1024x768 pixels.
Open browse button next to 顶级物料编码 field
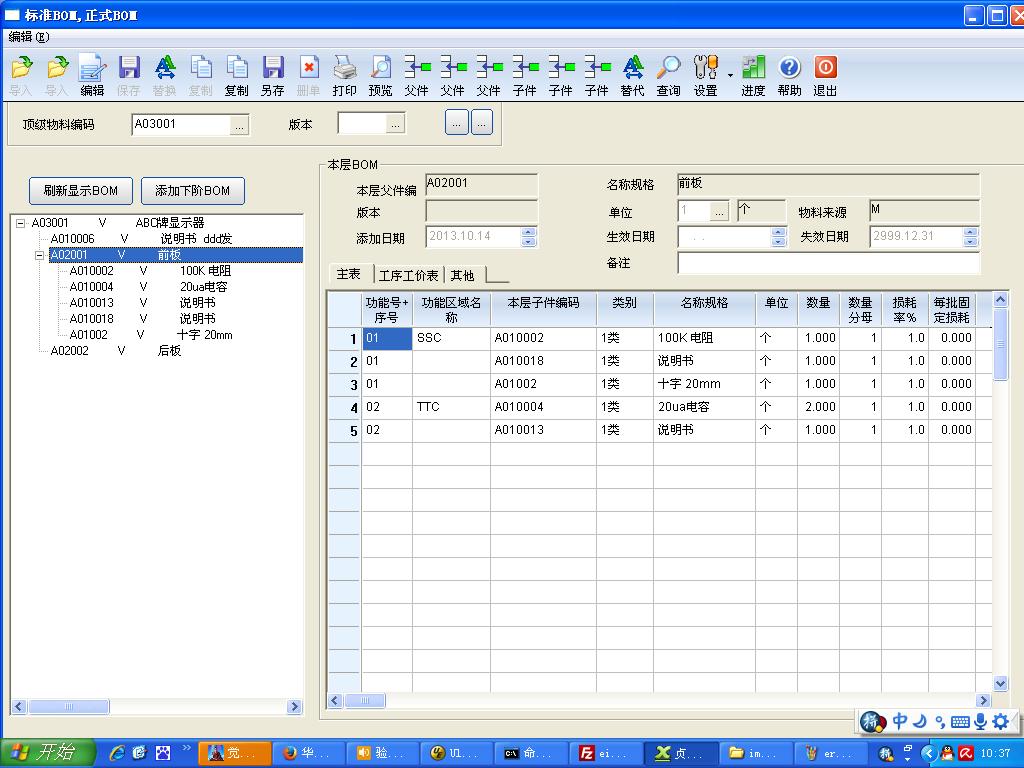pos(239,125)
